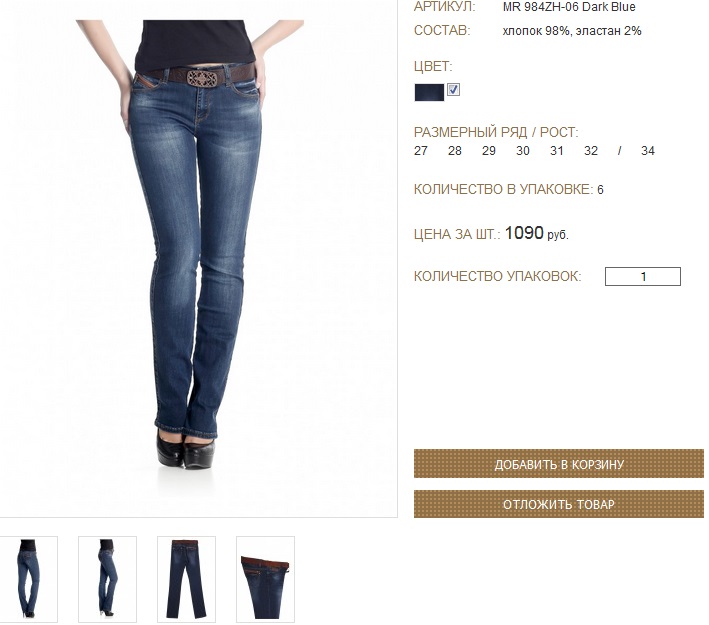
Task: Click the price 1090 руб. text
Action: (536, 233)
